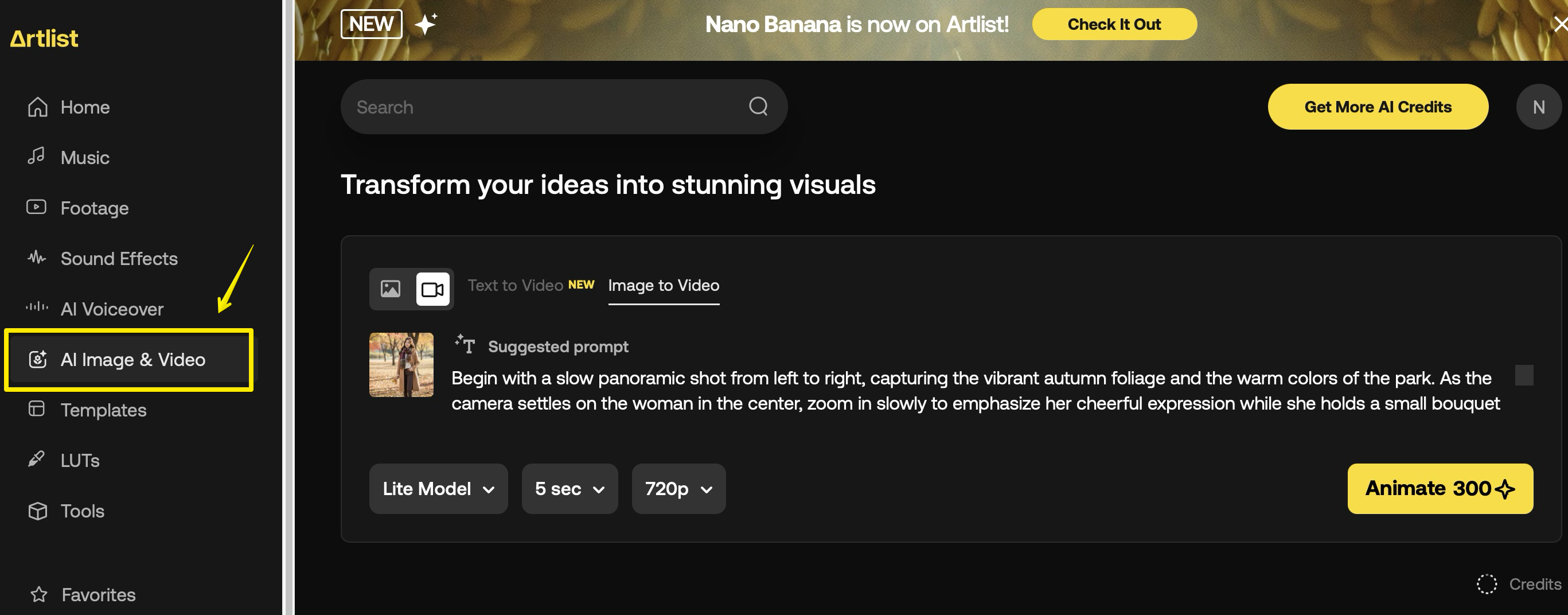Click the Credits circular indicator icon
This screenshot has height=615, width=1568.
point(1487,584)
